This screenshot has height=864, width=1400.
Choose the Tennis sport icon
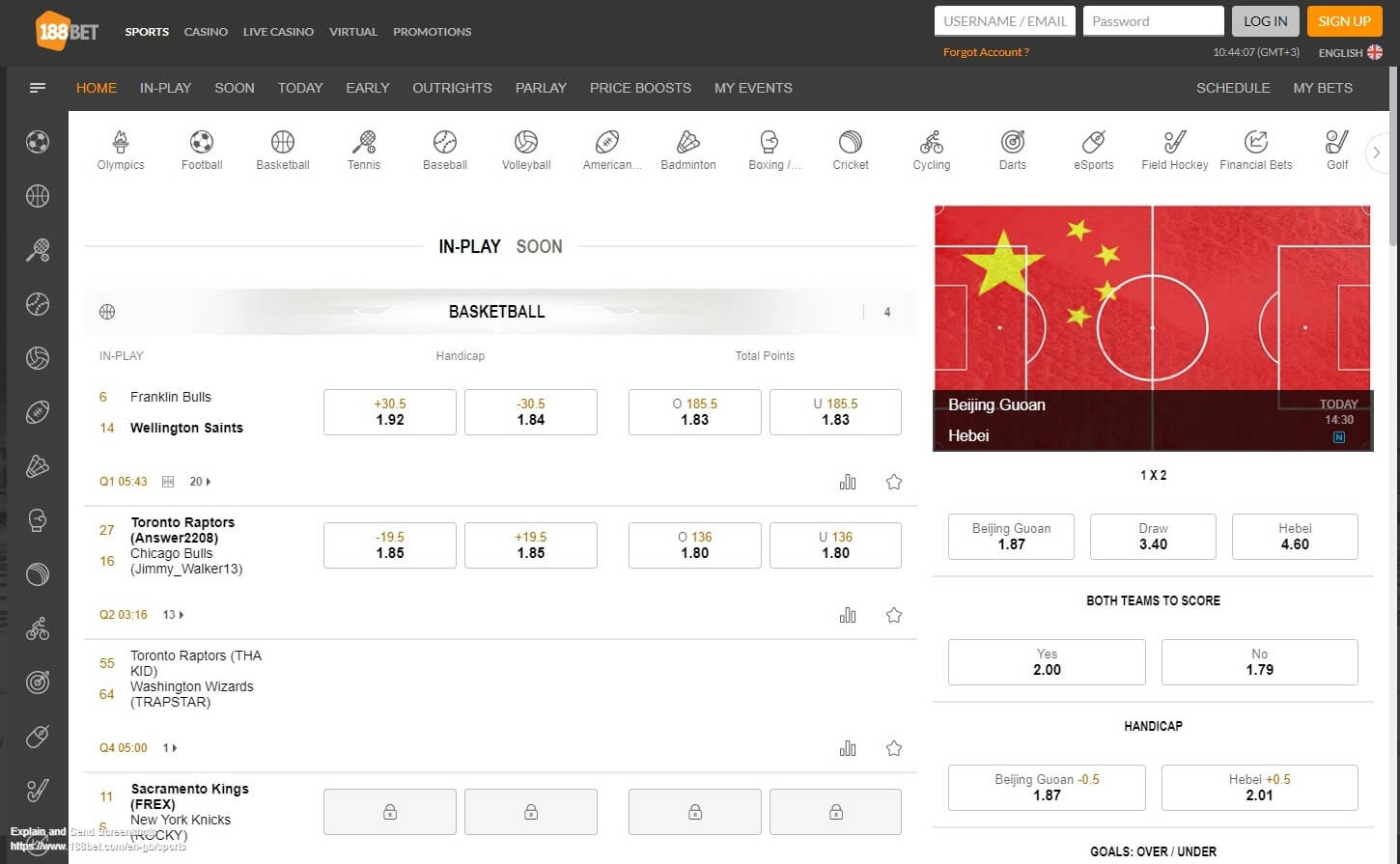tap(364, 151)
